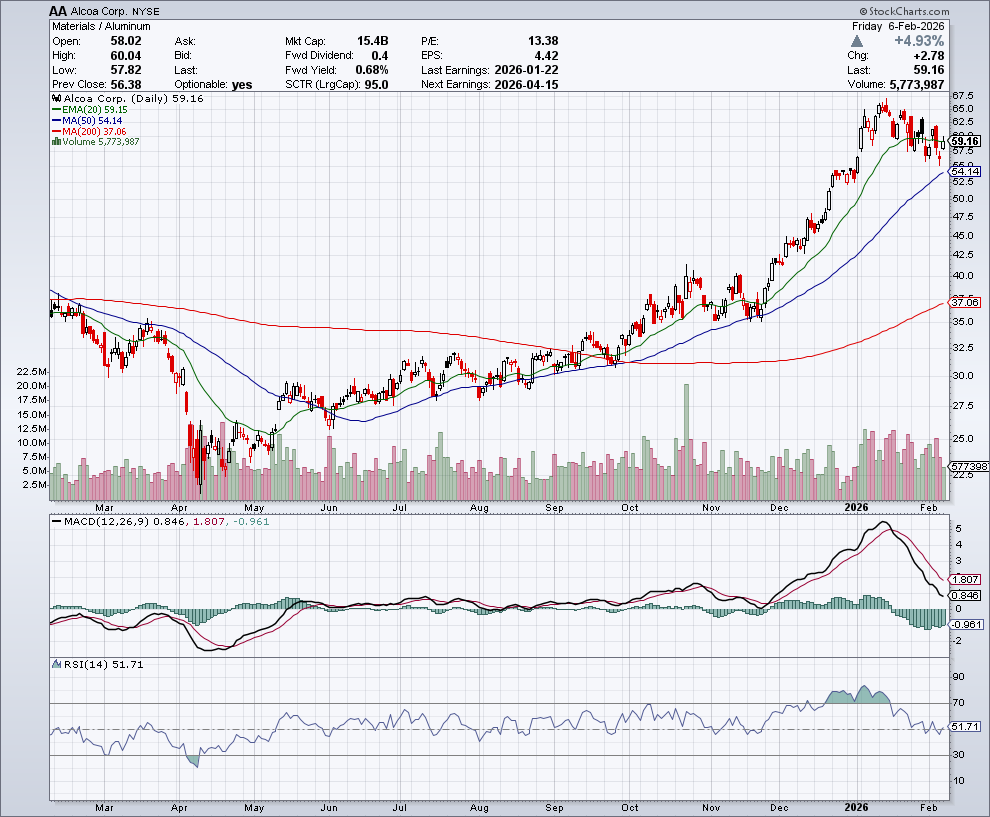
Task: Click the +4.93% percent change
Action: pyautogui.click(x=919, y=41)
